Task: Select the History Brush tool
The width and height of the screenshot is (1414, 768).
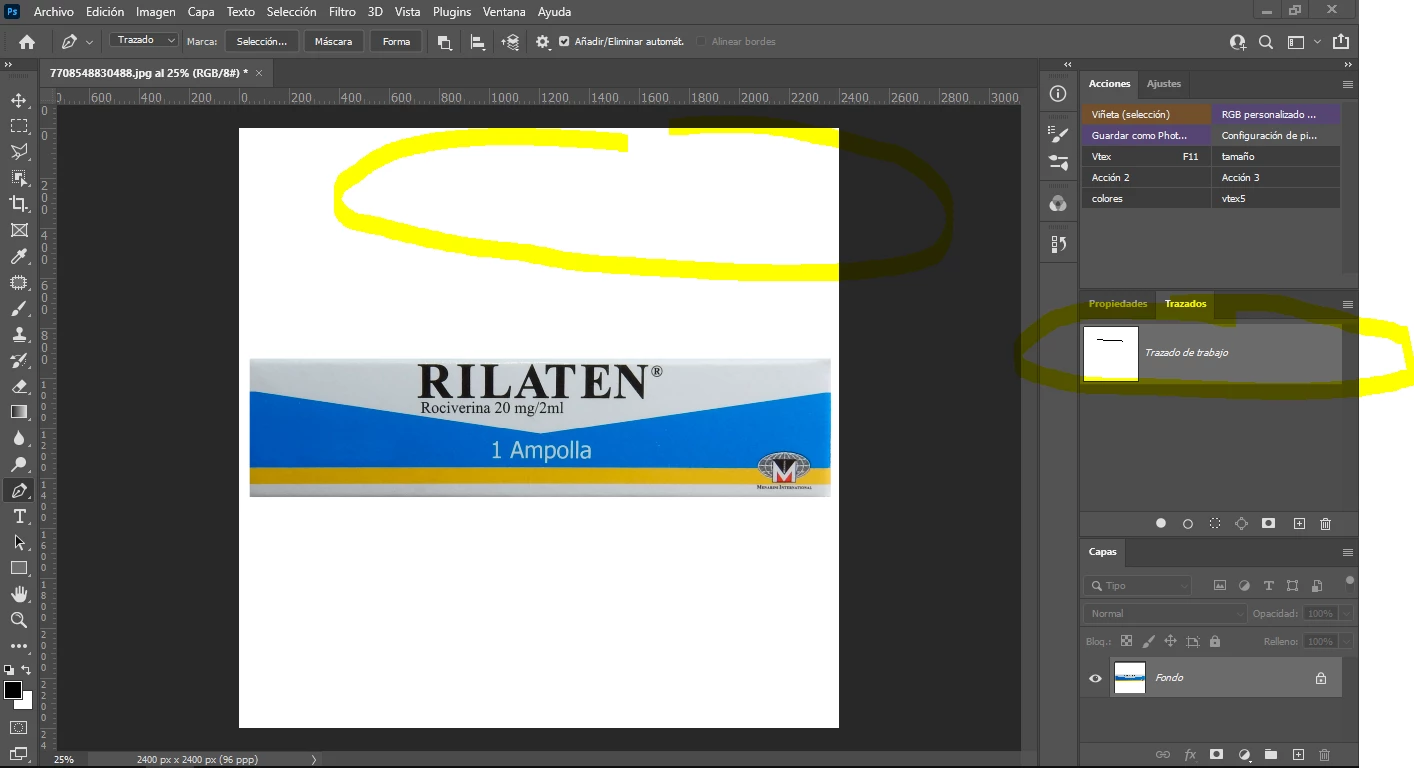Action: click(x=18, y=361)
